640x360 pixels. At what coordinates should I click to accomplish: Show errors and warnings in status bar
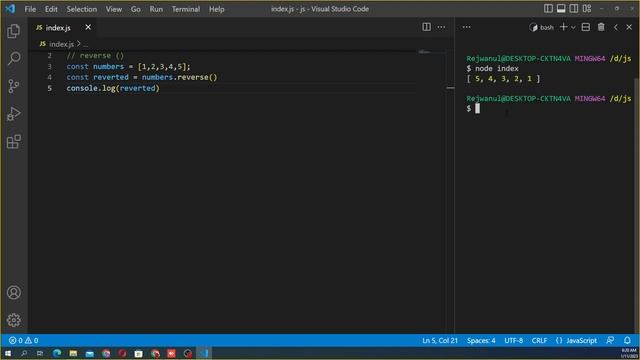(x=24, y=340)
